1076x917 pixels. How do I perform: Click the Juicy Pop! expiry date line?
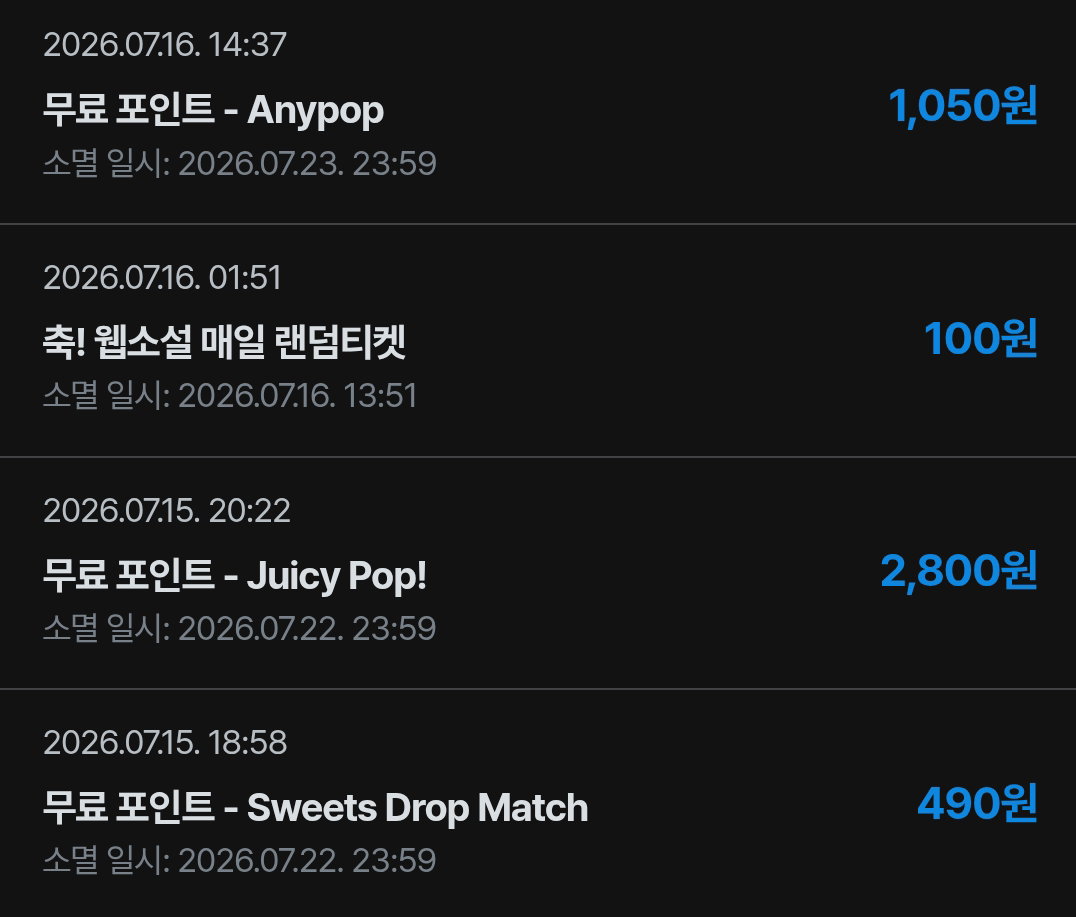(239, 628)
